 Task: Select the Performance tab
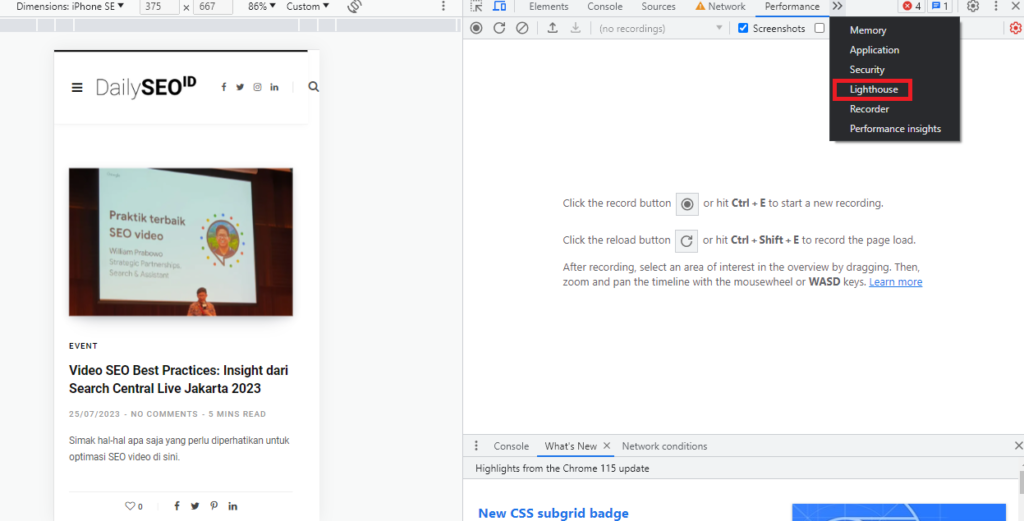click(x=792, y=7)
